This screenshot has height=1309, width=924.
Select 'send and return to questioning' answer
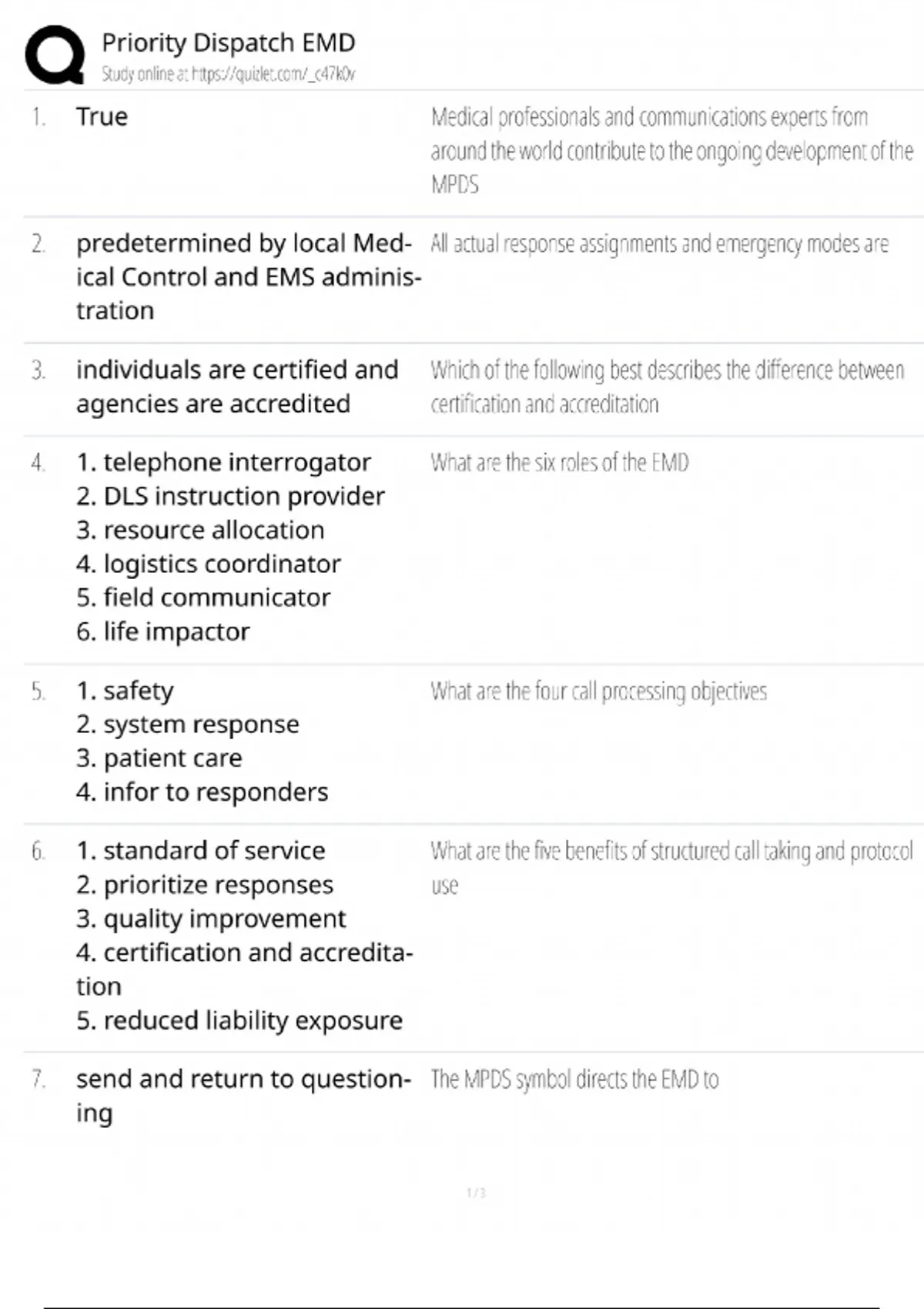pos(243,1096)
